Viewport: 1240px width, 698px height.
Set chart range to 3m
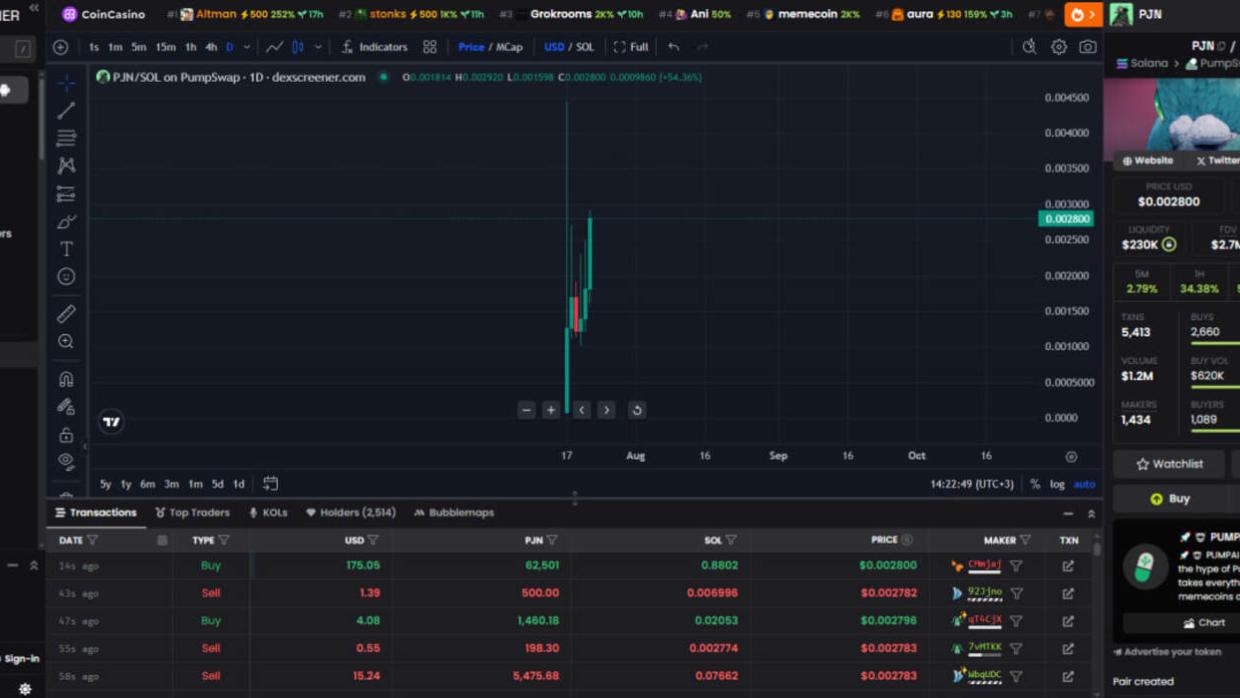pos(172,484)
